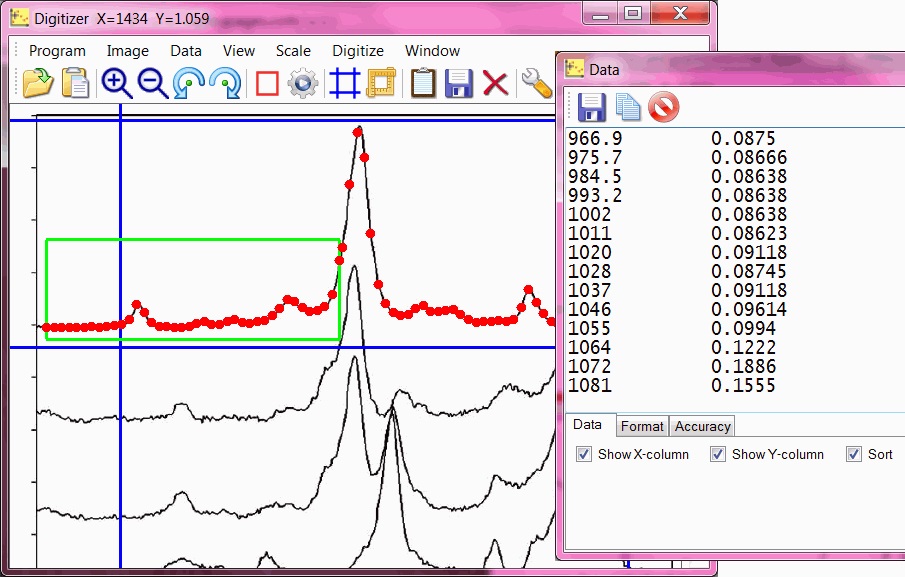
Task: Switch to the Format tab
Action: coord(642,426)
